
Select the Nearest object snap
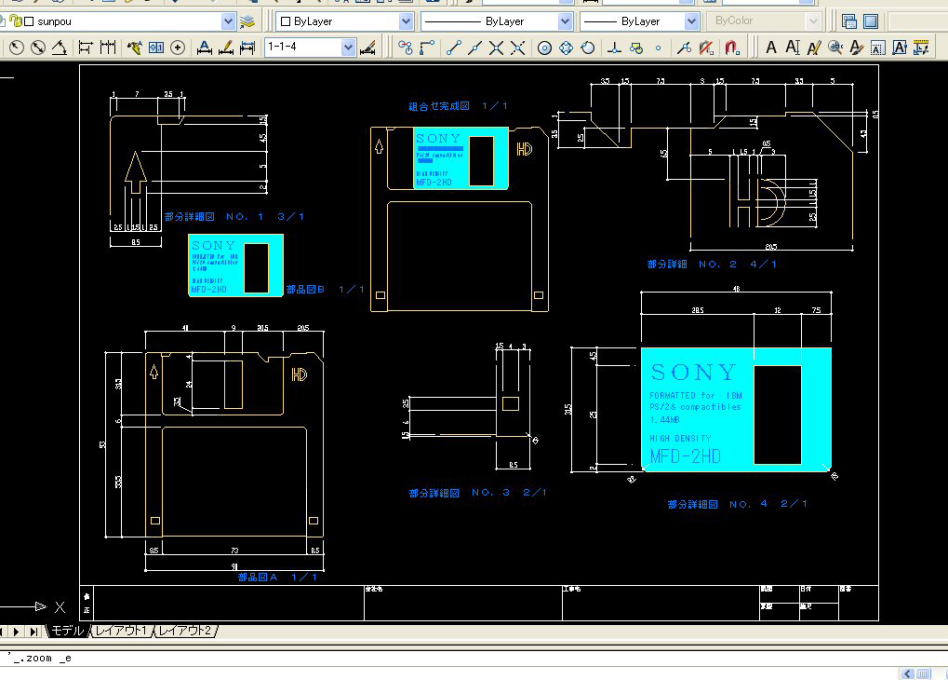coord(684,47)
